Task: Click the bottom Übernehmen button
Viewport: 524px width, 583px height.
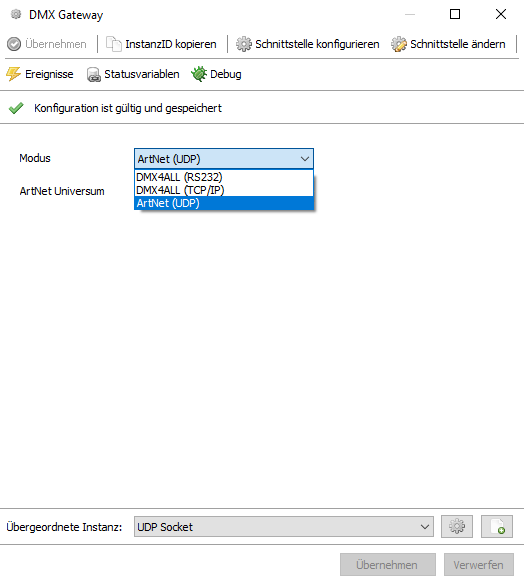Action: point(388,565)
